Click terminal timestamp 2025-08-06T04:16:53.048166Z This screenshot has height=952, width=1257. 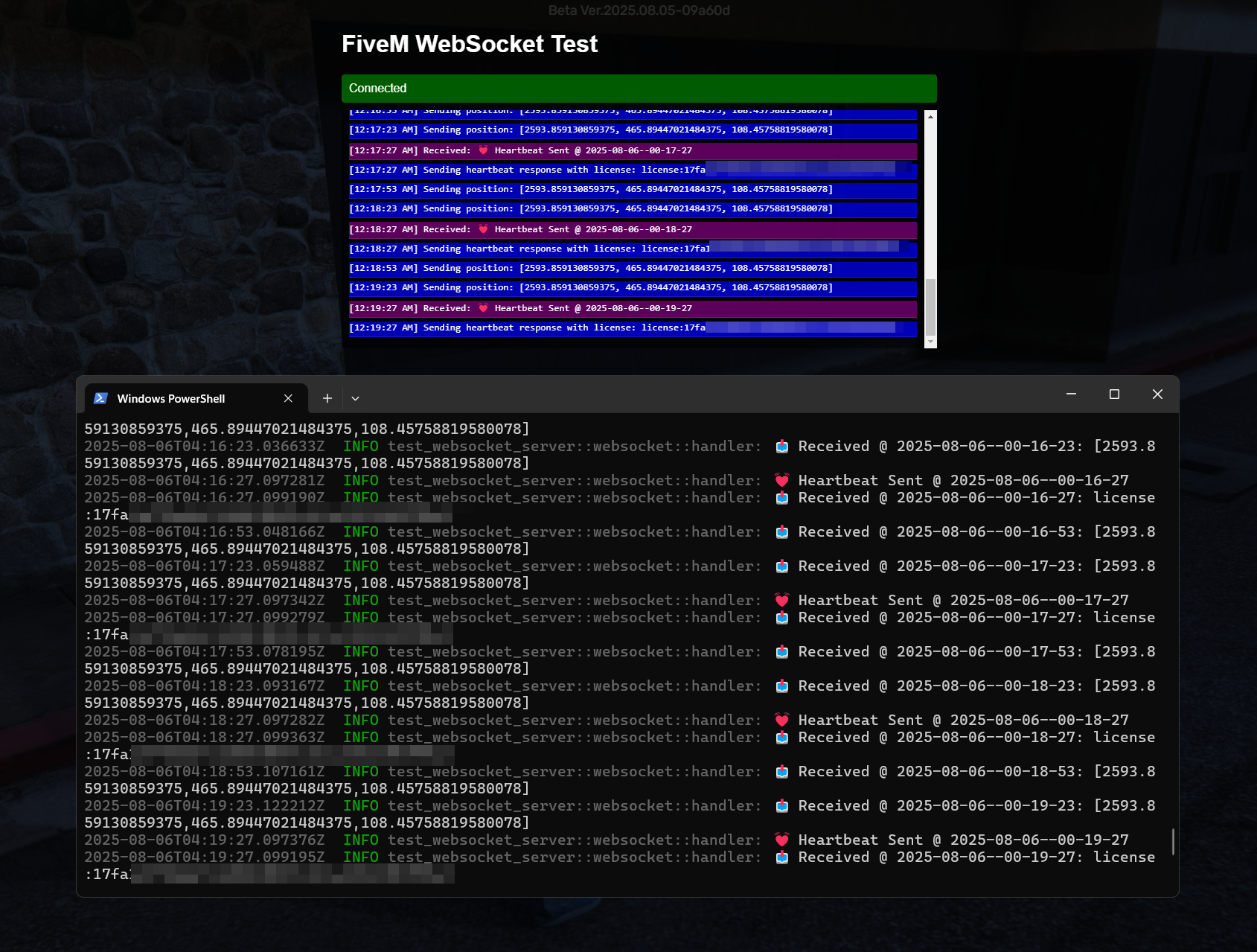[205, 532]
